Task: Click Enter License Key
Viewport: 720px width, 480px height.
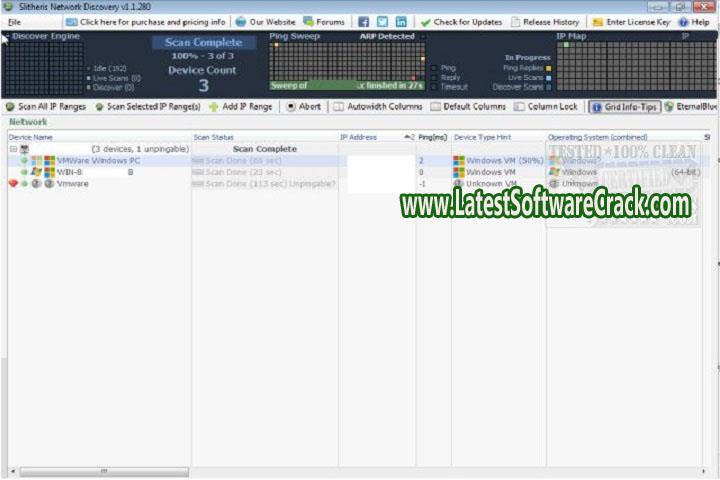Action: coord(631,22)
